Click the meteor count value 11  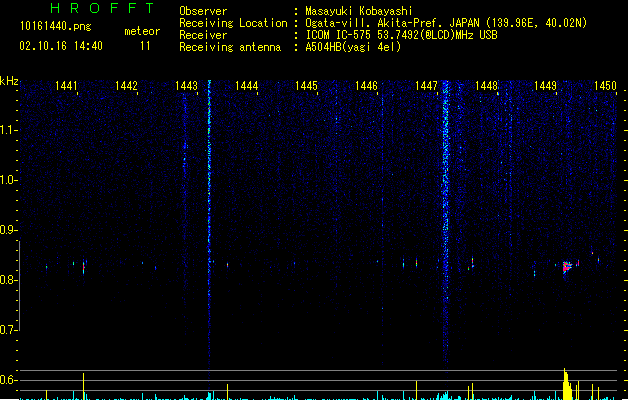pos(145,46)
